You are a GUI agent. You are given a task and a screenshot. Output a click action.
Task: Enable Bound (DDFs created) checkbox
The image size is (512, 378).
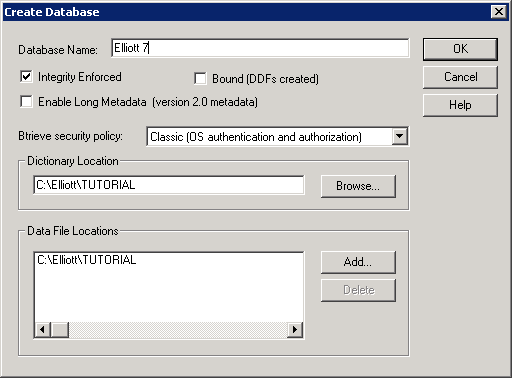pos(200,79)
